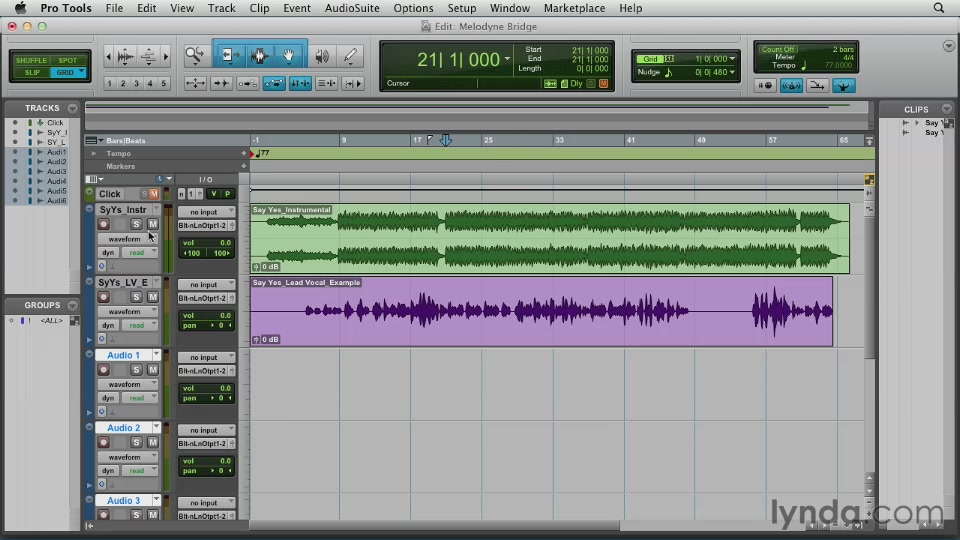
Task: Click the Wait for Note button
Action: click(765, 85)
